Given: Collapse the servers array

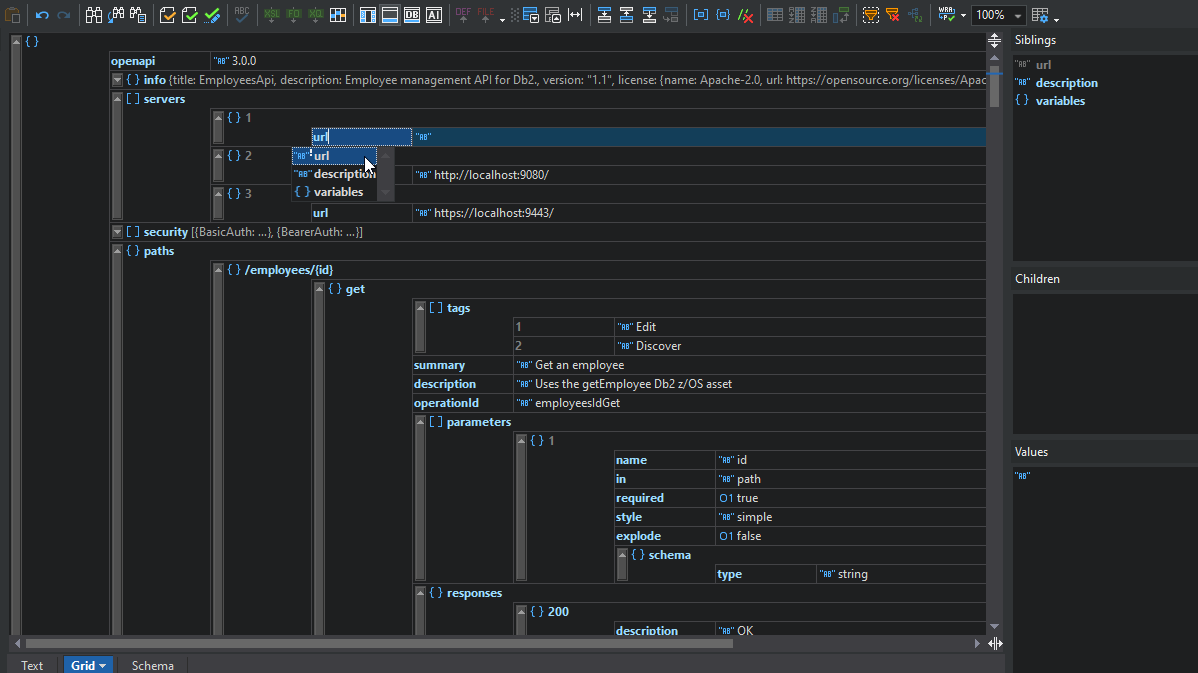Looking at the screenshot, I should pyautogui.click(x=117, y=98).
